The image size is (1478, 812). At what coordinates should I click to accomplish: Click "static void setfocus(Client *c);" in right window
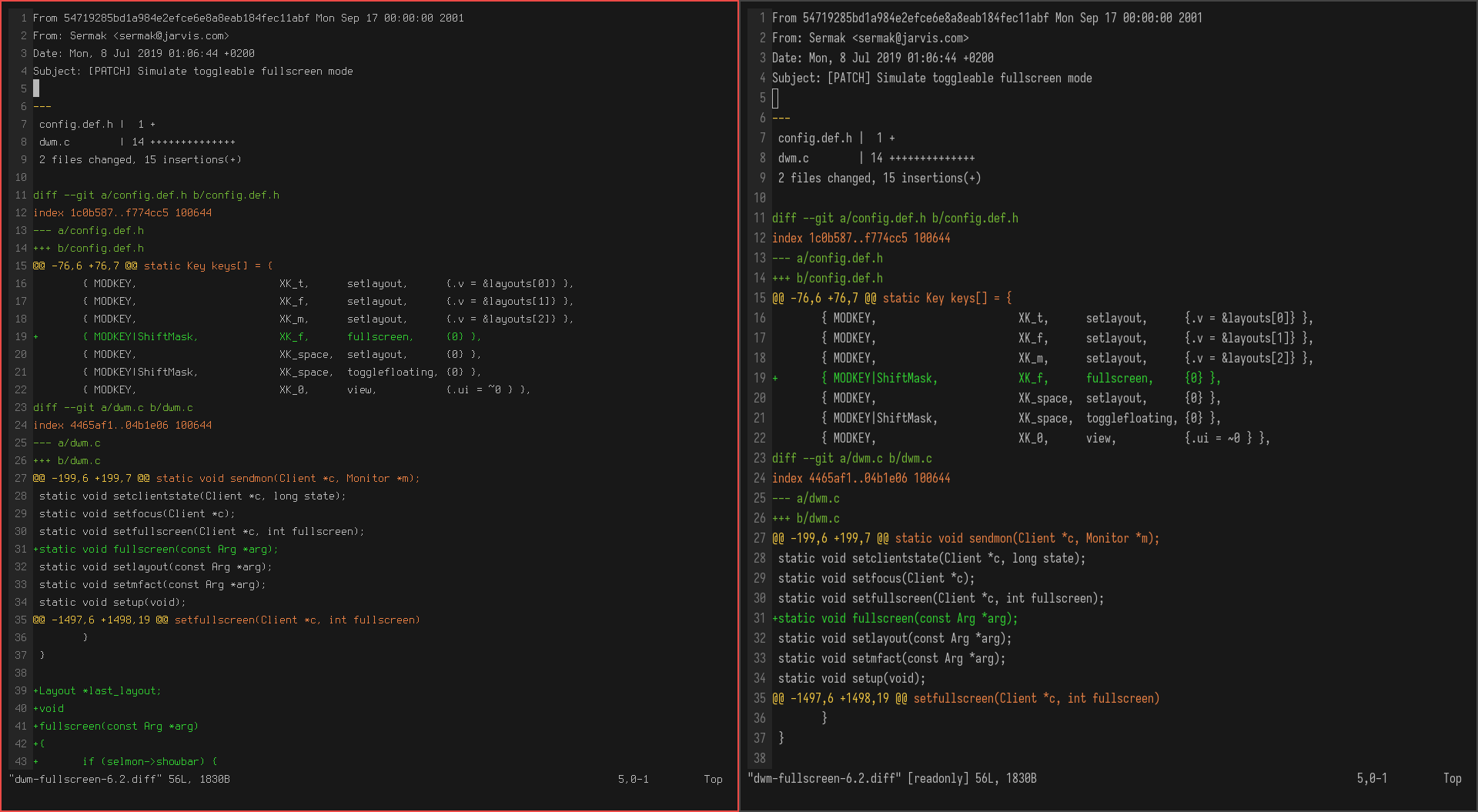(x=877, y=578)
